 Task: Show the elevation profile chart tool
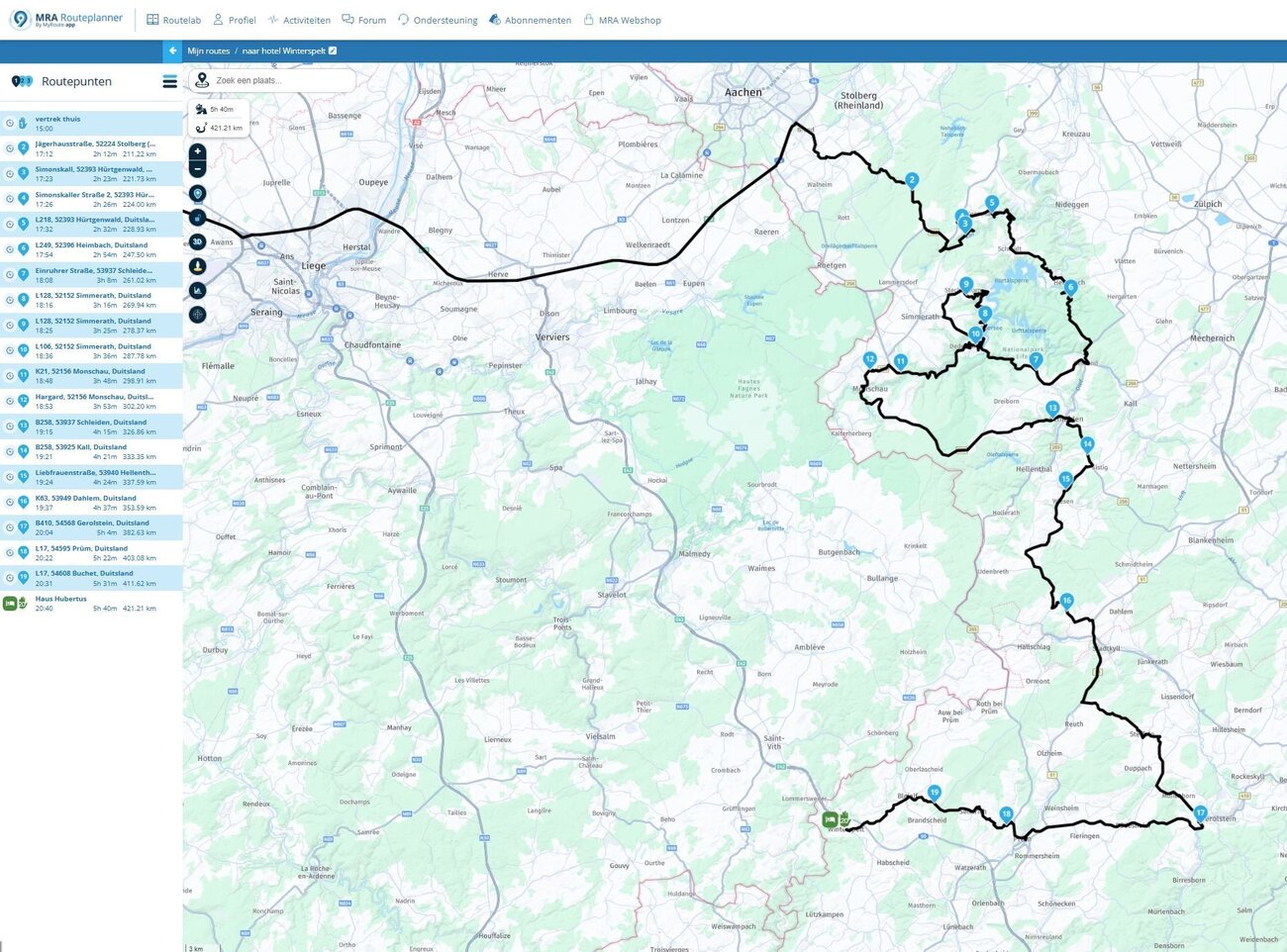click(198, 290)
